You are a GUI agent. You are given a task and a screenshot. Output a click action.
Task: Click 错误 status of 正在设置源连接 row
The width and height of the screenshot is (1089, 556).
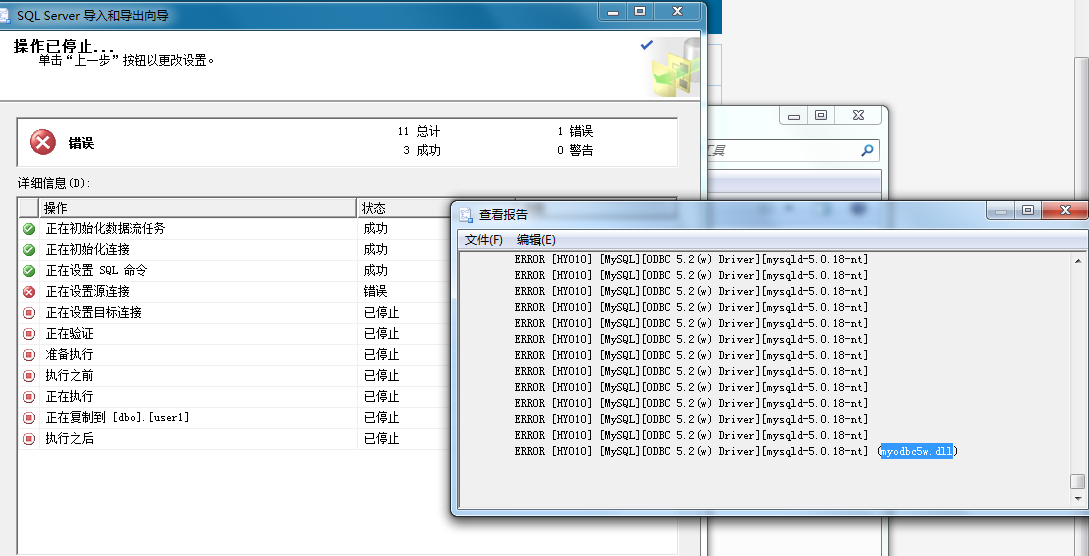(375, 292)
